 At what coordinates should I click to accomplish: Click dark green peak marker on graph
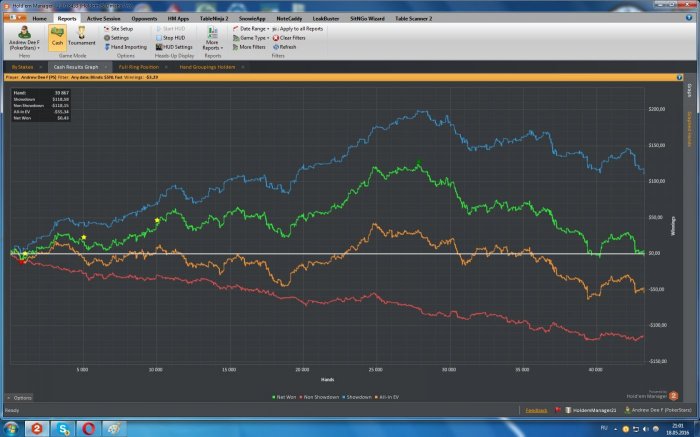point(418,162)
